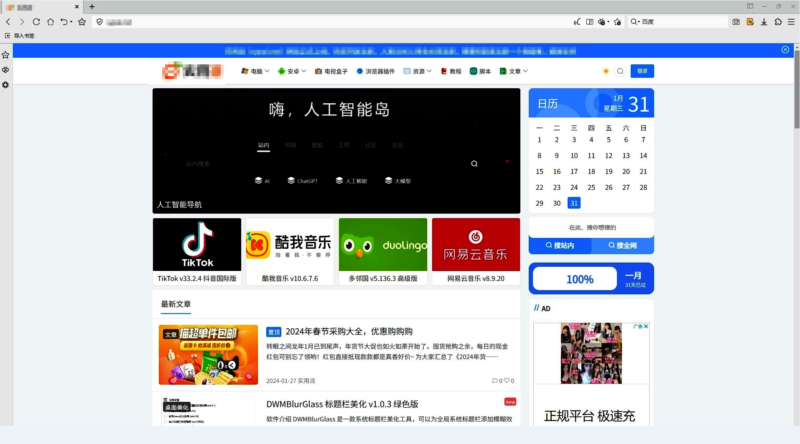Click the ChatGPT hot tag
This screenshot has height=444, width=800.
[303, 181]
